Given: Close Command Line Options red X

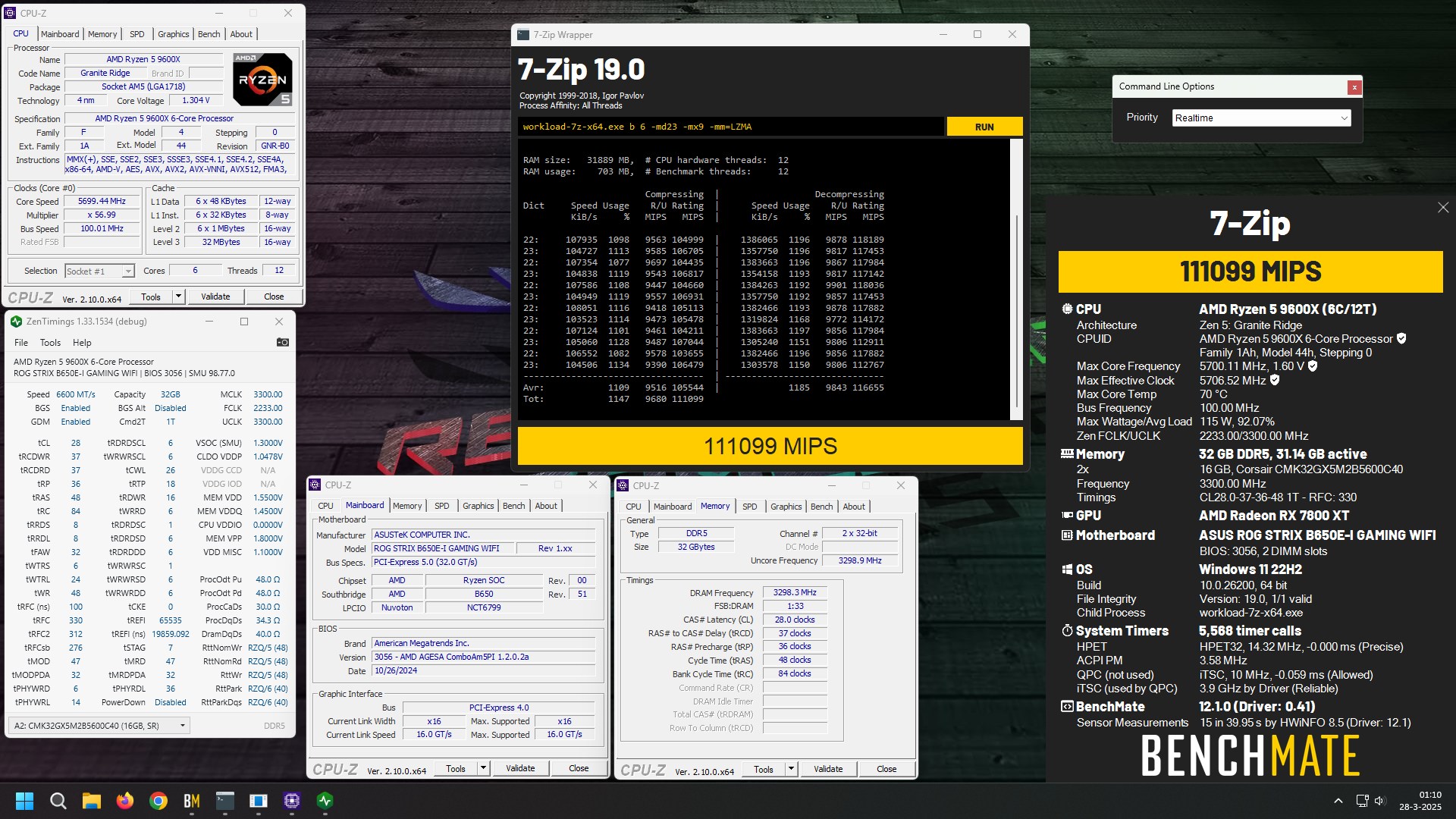Looking at the screenshot, I should 1354,87.
